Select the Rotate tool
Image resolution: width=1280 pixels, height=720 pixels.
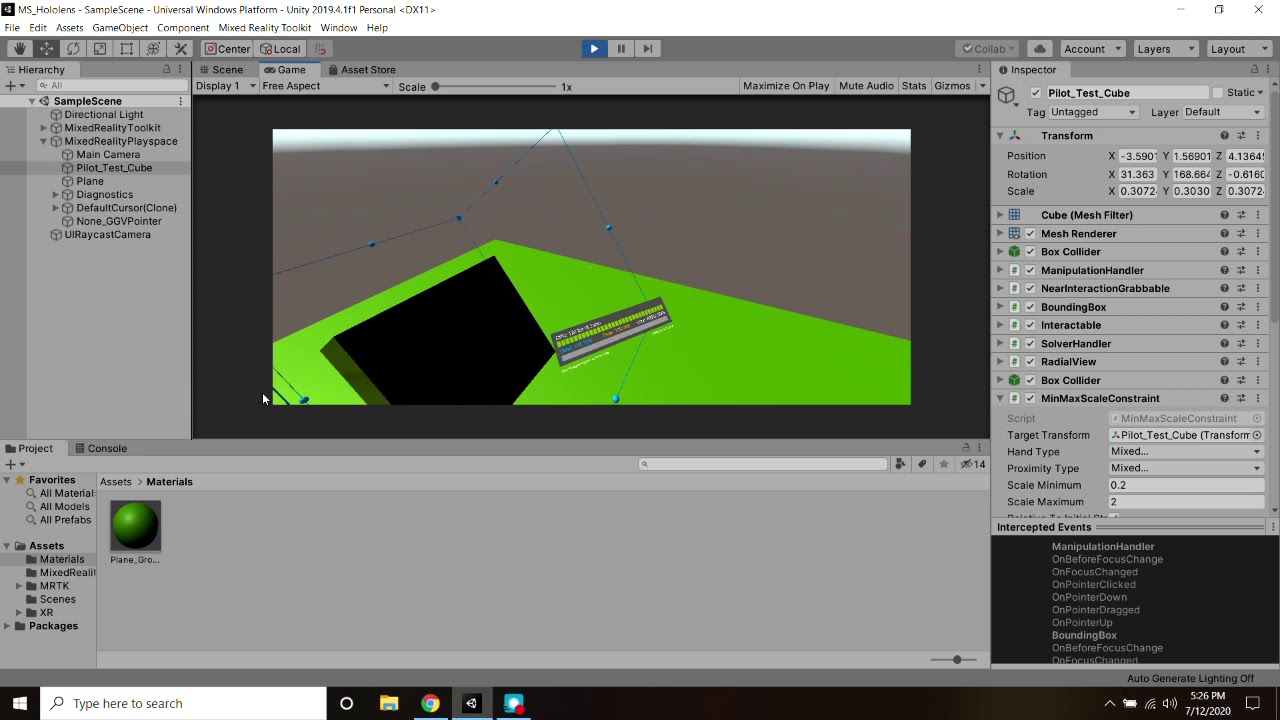[x=73, y=48]
